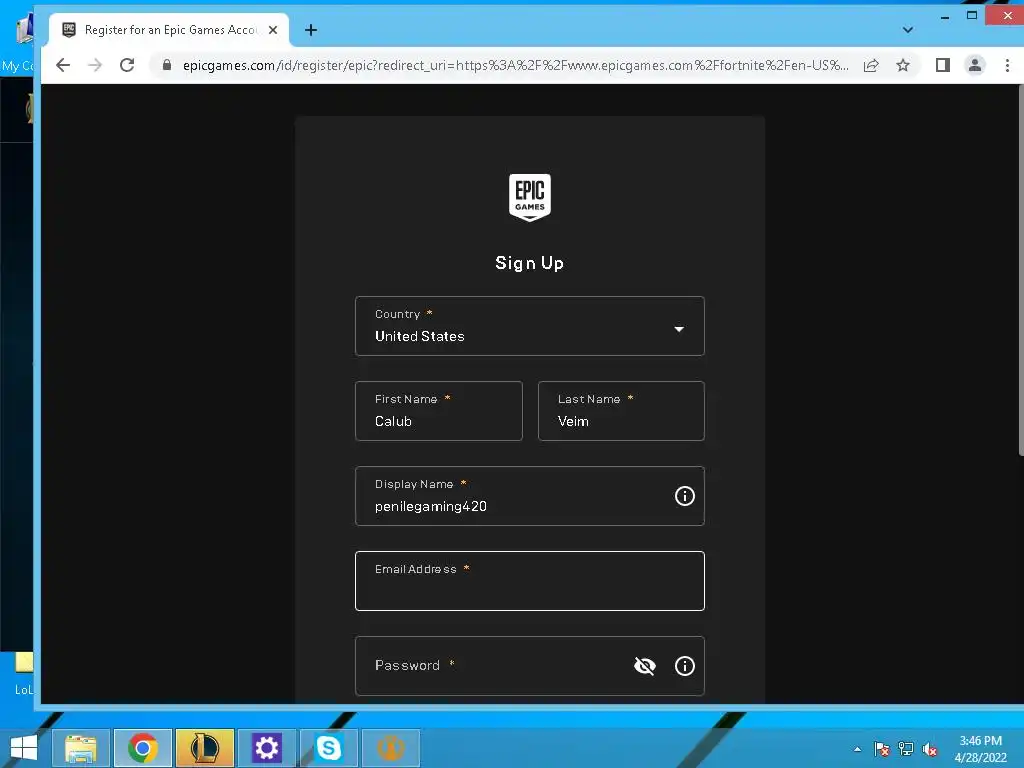Viewport: 1024px width, 768px height.
Task: Go forward in the Chrome browser
Action: click(x=95, y=65)
